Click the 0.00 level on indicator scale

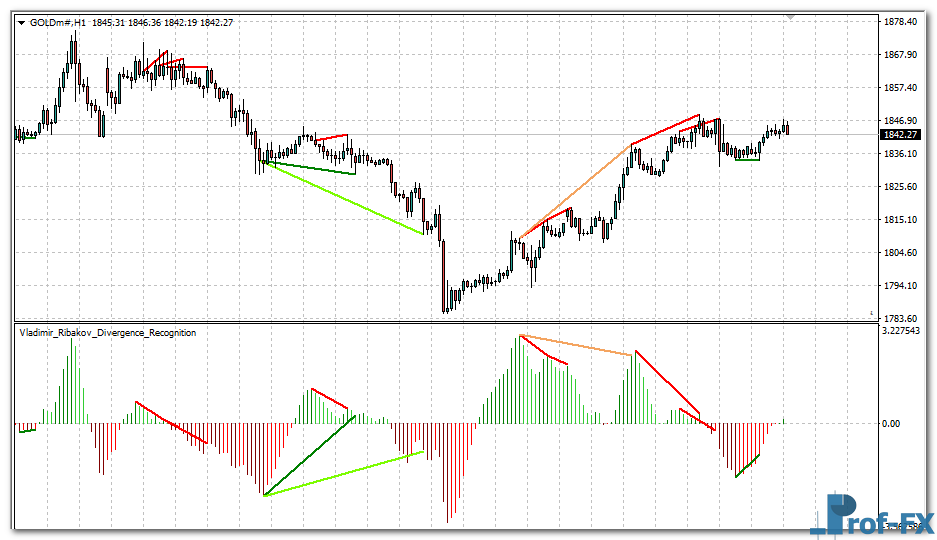point(891,424)
